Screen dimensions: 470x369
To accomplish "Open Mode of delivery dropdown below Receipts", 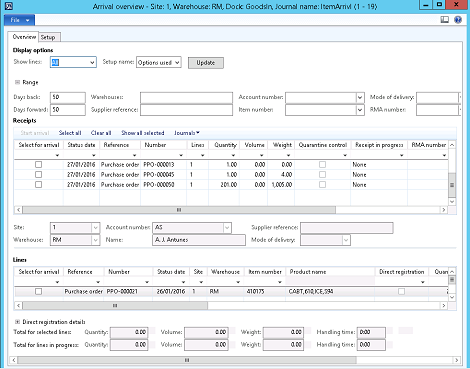I will tap(346, 240).
